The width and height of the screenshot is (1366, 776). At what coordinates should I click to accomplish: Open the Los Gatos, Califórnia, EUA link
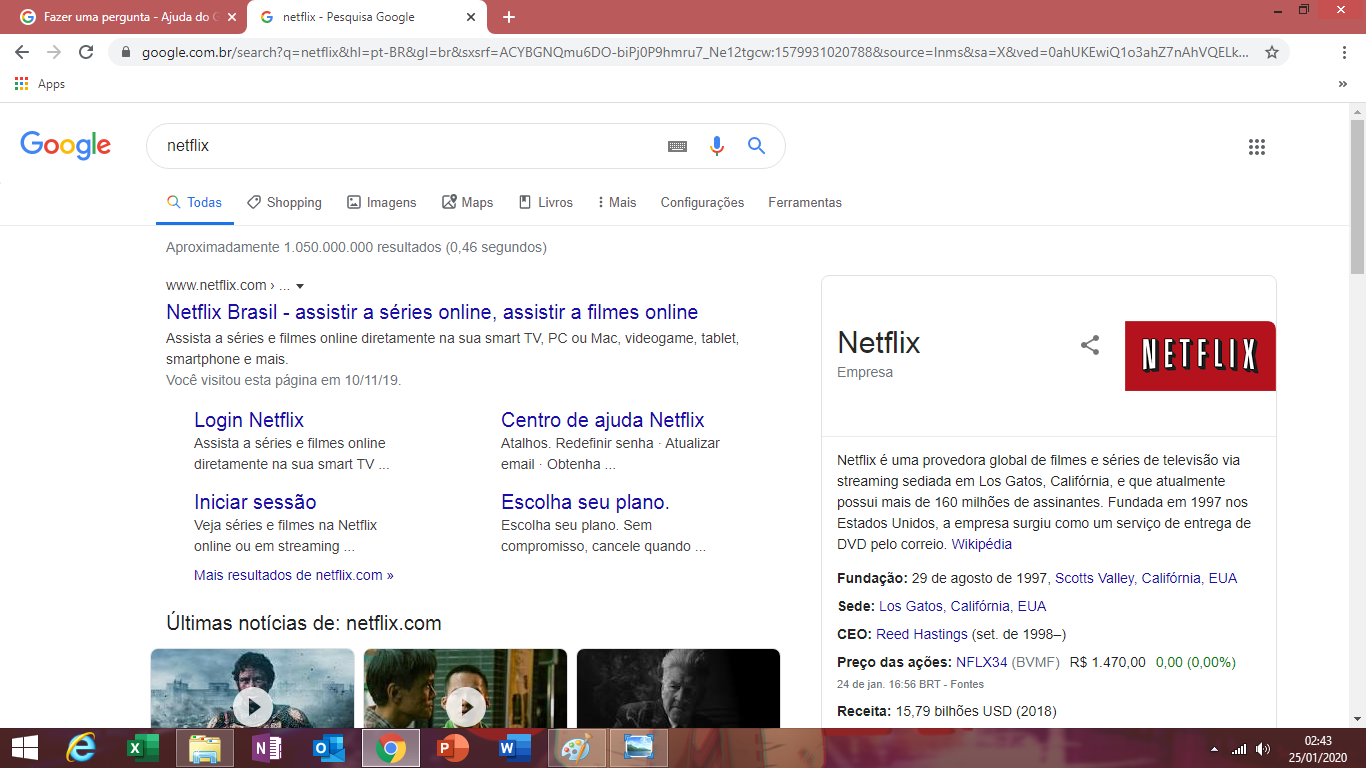pyautogui.click(x=962, y=606)
